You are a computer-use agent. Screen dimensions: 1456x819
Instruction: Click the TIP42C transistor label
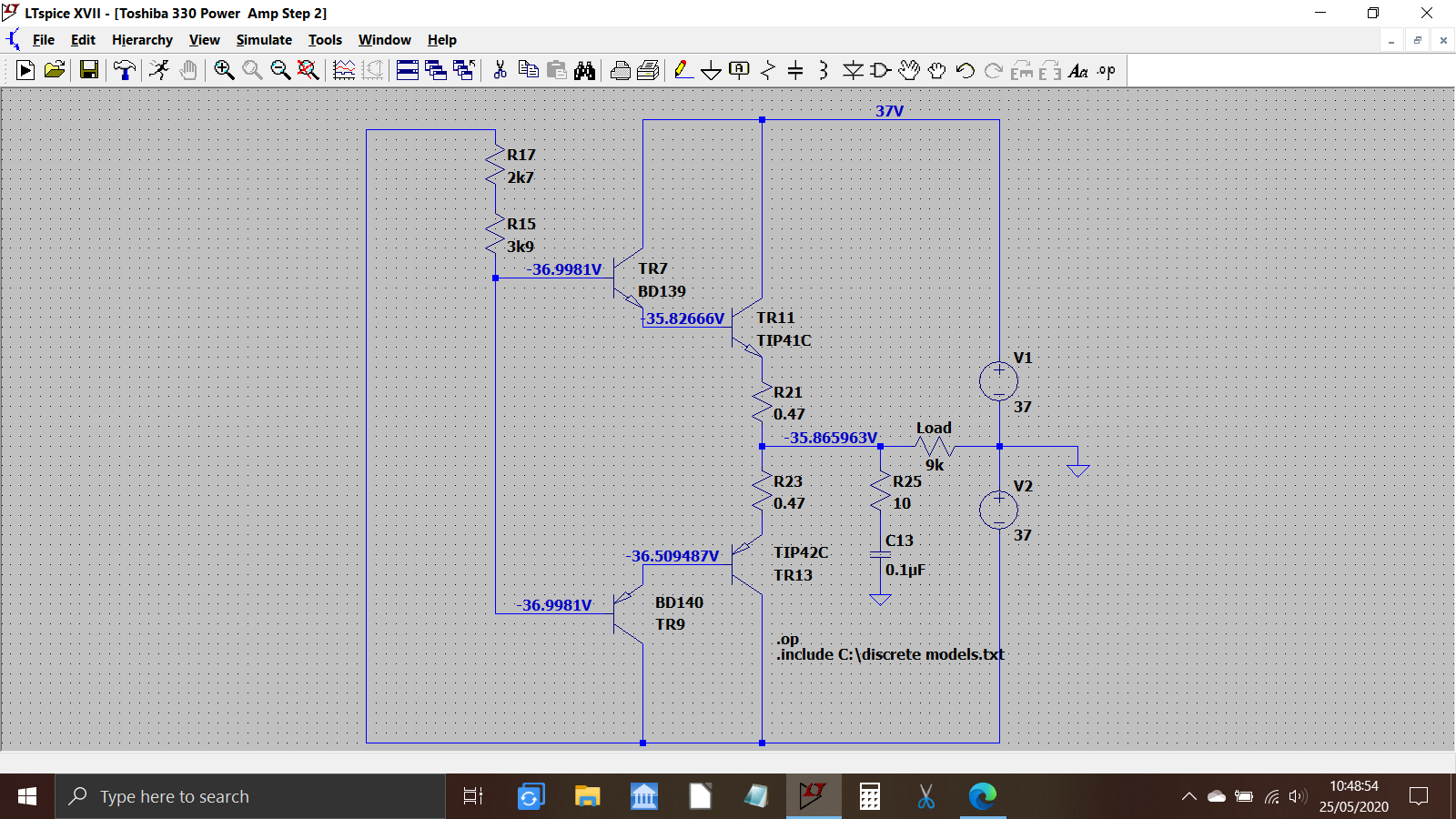coord(801,552)
